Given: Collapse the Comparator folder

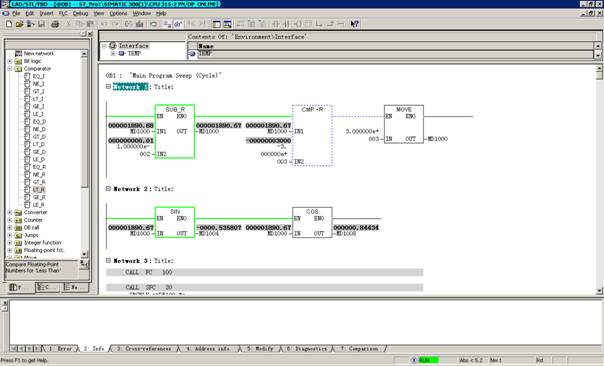Looking at the screenshot, I should coord(10,69).
